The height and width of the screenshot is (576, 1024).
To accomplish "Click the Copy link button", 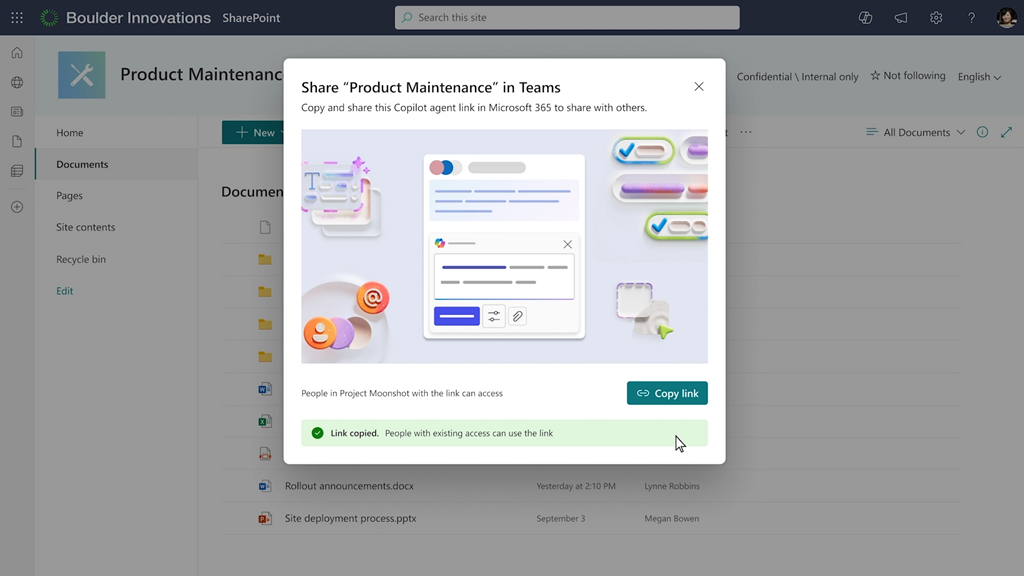I will point(667,393).
